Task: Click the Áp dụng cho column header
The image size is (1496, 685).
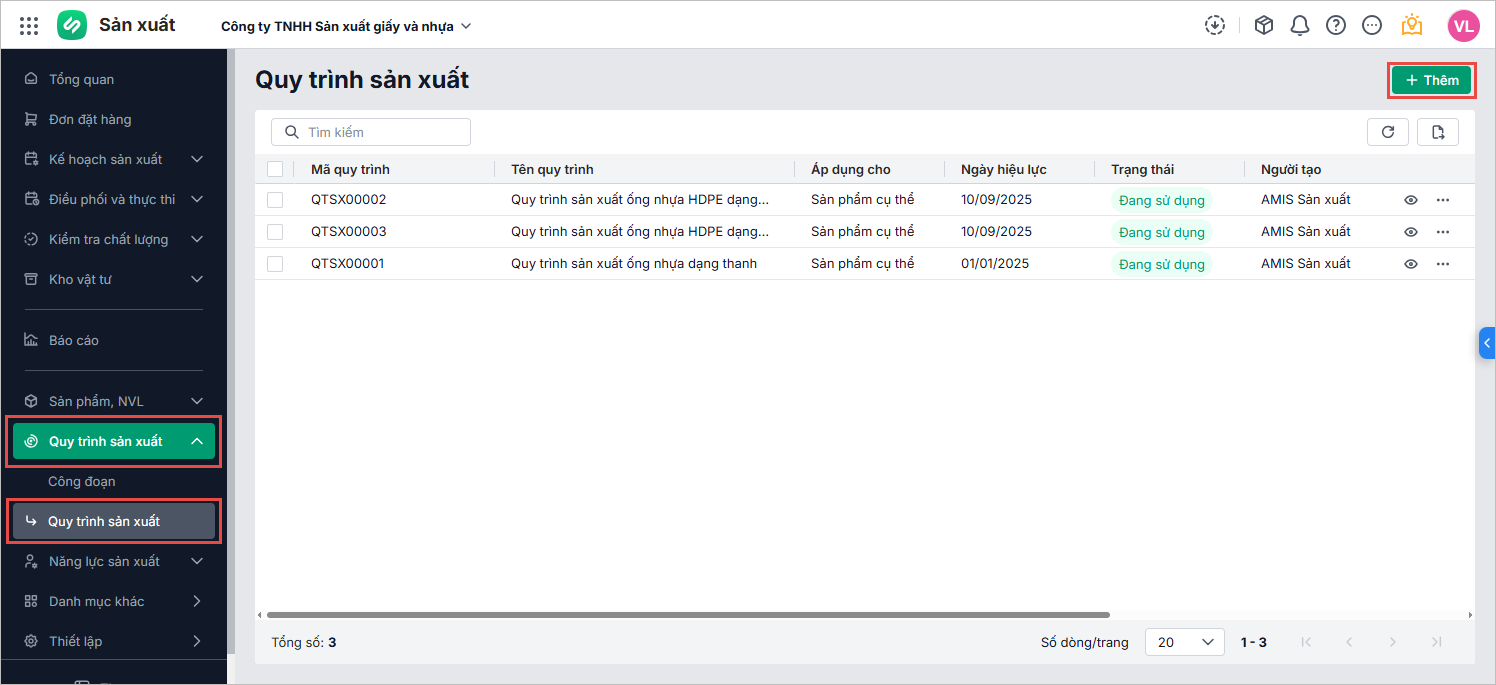Action: [x=851, y=169]
